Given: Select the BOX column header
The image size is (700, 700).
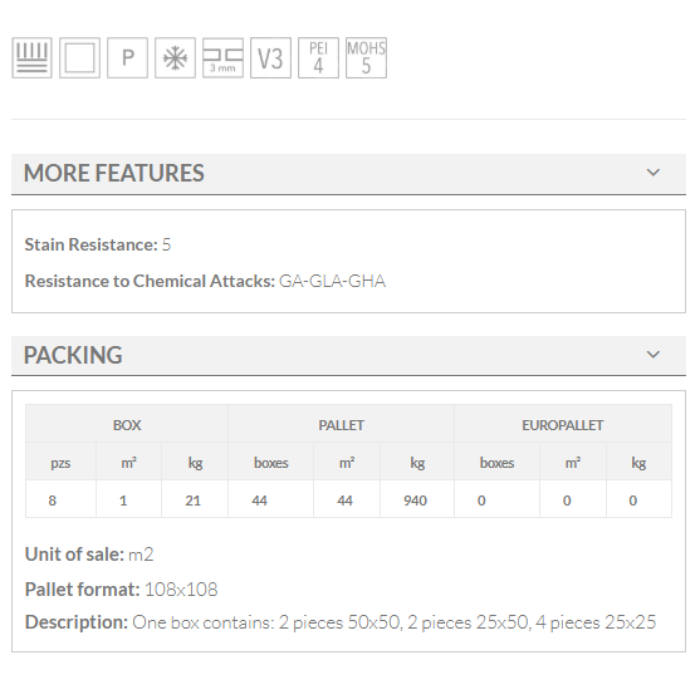Looking at the screenshot, I should [x=127, y=425].
